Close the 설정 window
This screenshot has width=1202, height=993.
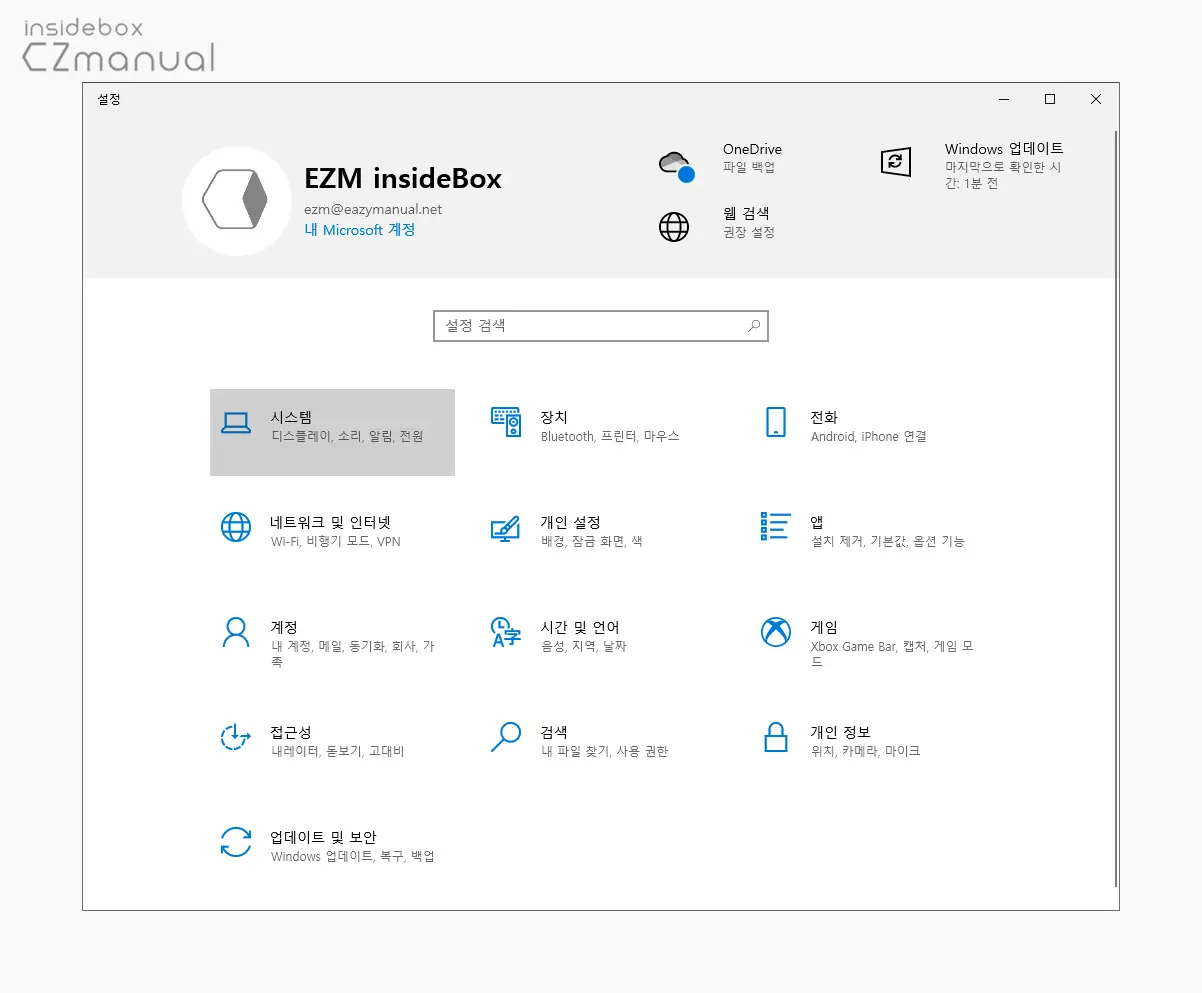tap(1096, 99)
